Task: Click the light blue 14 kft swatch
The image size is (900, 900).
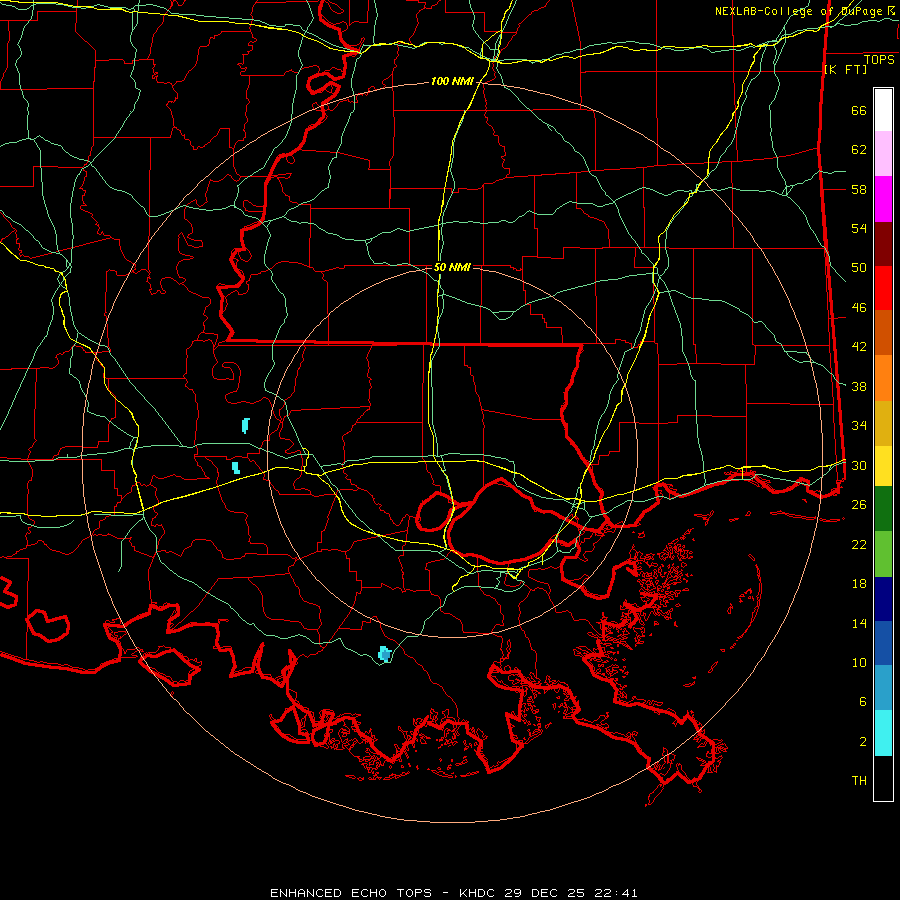Action: pyautogui.click(x=883, y=688)
